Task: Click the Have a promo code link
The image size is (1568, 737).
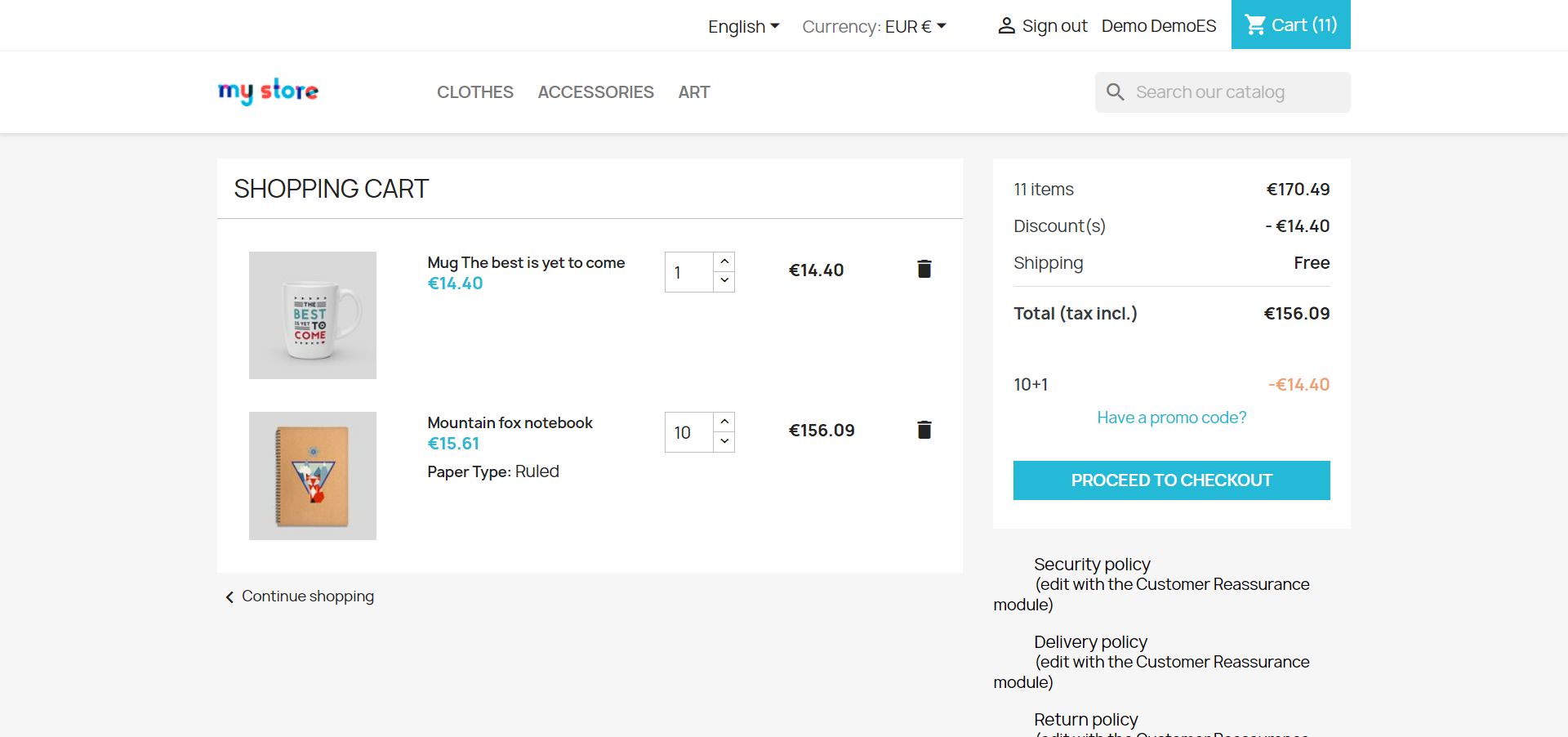Action: (x=1171, y=418)
